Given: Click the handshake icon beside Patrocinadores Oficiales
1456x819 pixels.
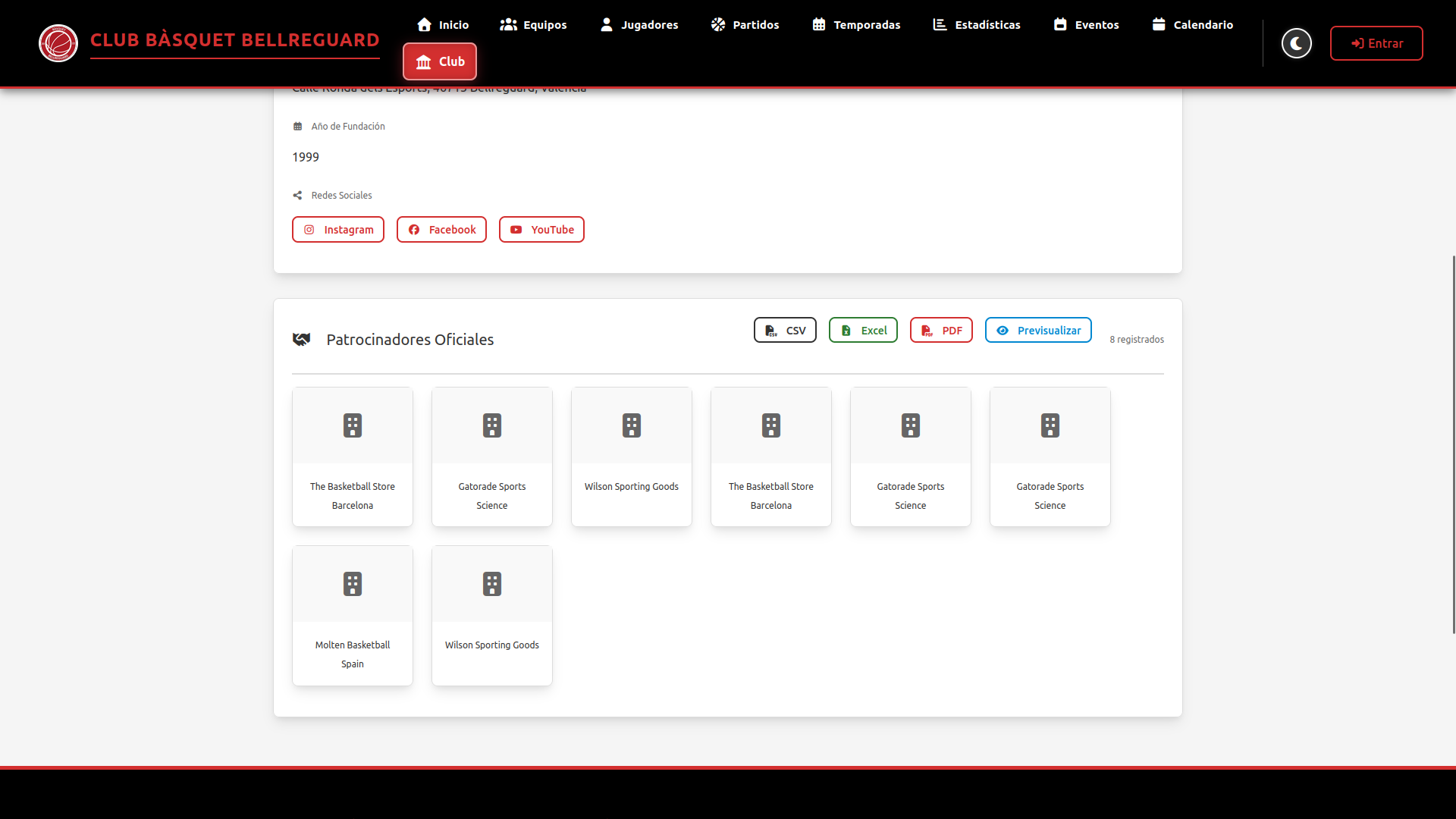Looking at the screenshot, I should click(x=302, y=340).
